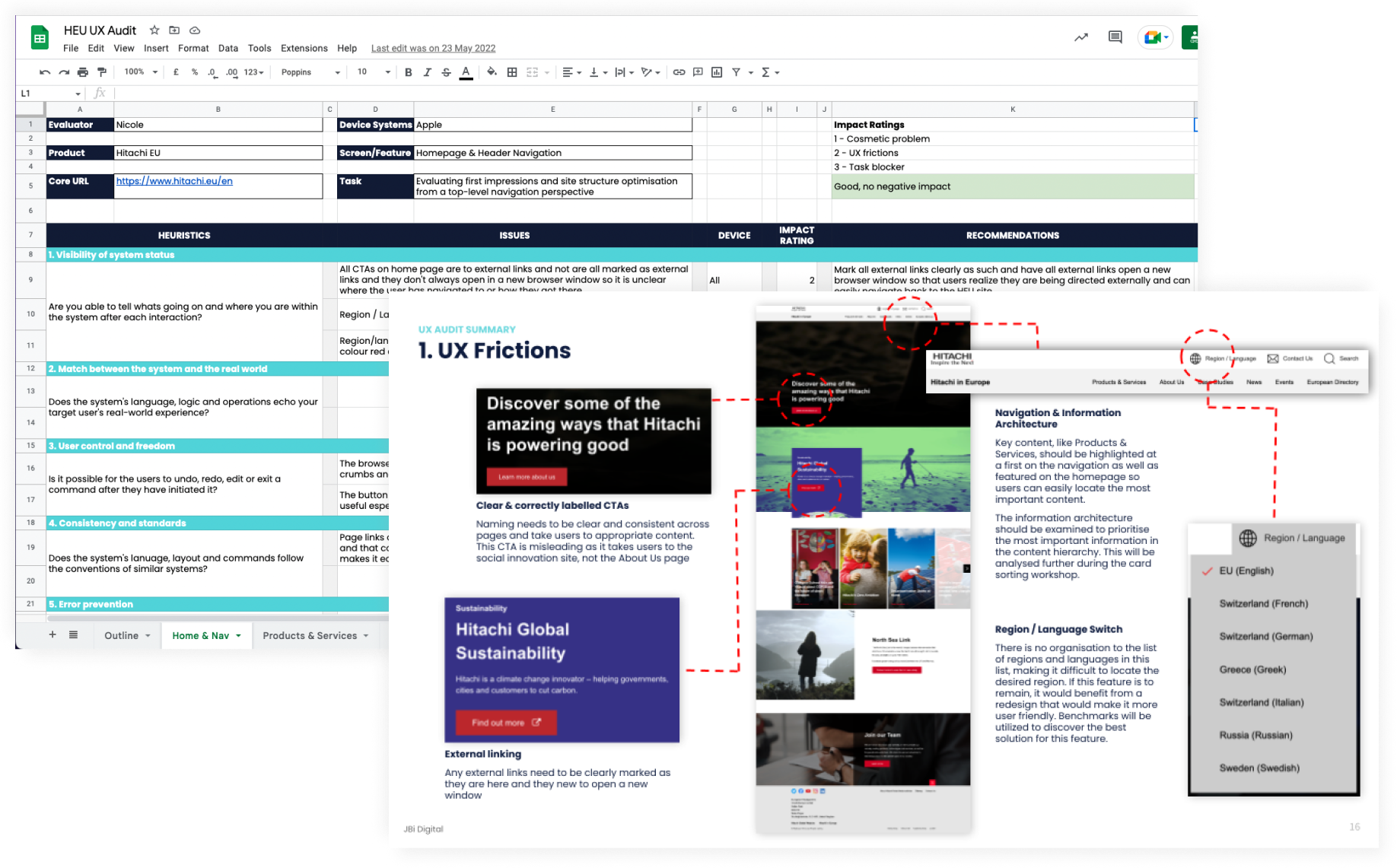Click the Google Sheets home logo

pos(40,37)
